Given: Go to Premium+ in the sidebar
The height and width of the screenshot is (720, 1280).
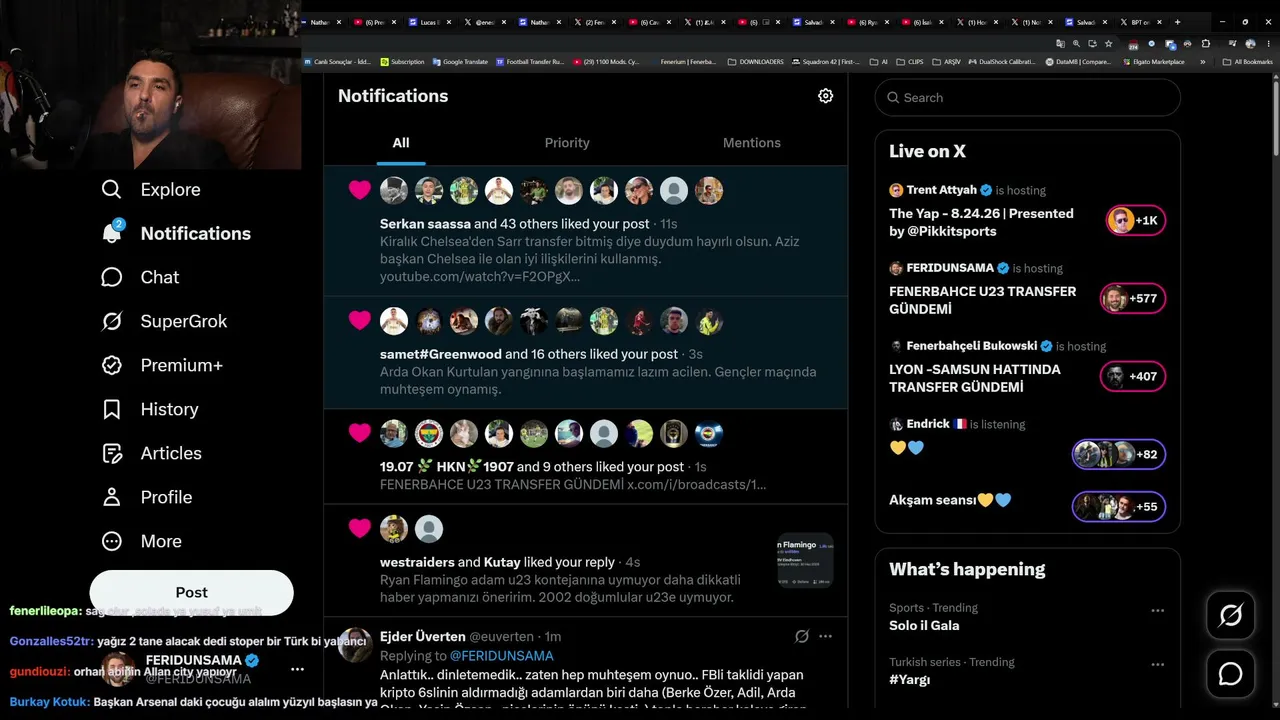Looking at the screenshot, I should [161, 365].
